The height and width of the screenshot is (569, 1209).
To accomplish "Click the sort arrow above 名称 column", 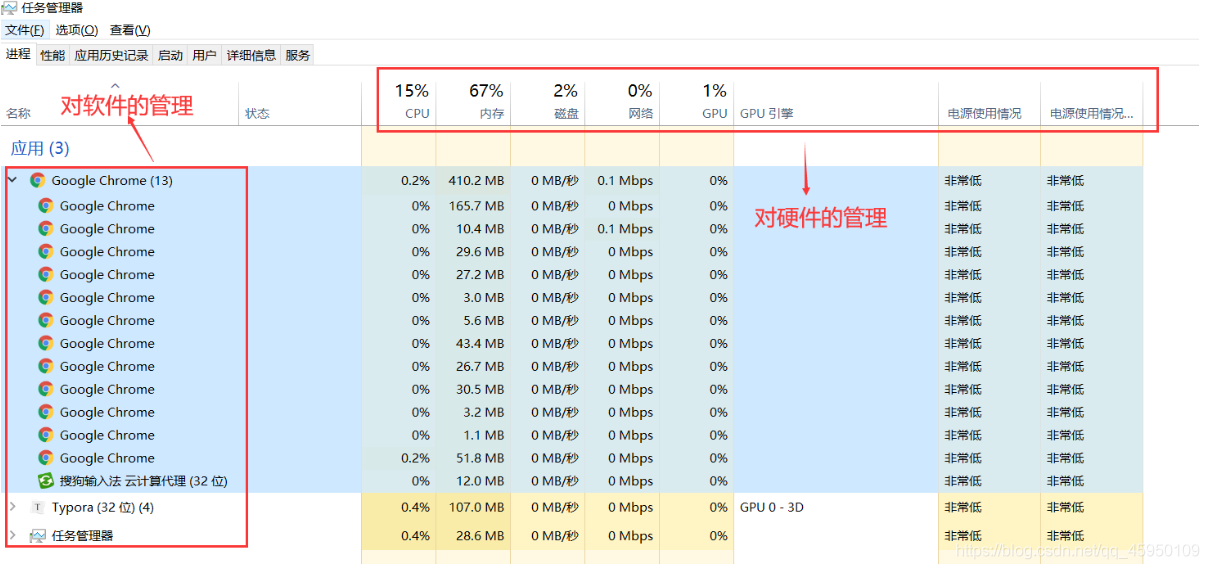I will 114,86.
